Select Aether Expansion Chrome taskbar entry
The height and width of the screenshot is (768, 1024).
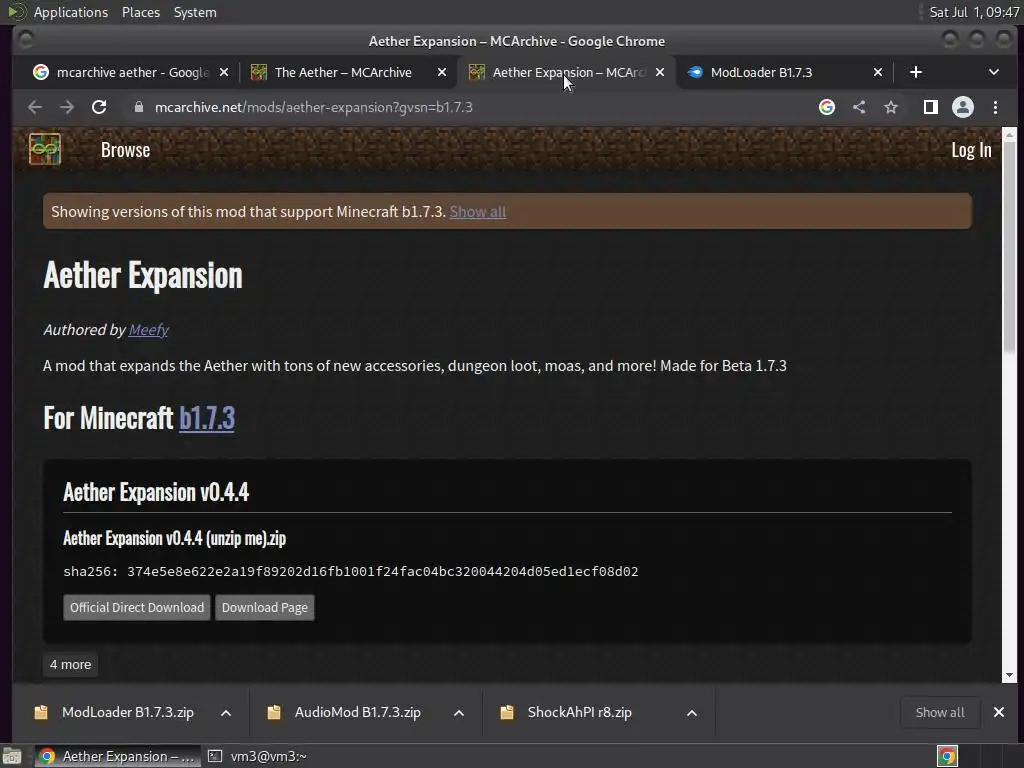pos(117,756)
